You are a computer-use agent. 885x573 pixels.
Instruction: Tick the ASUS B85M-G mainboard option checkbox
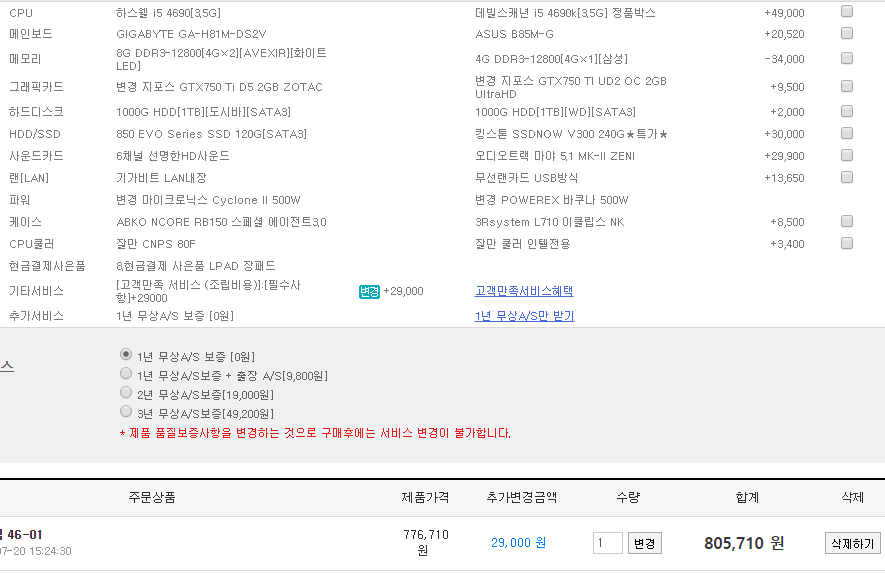[847, 33]
